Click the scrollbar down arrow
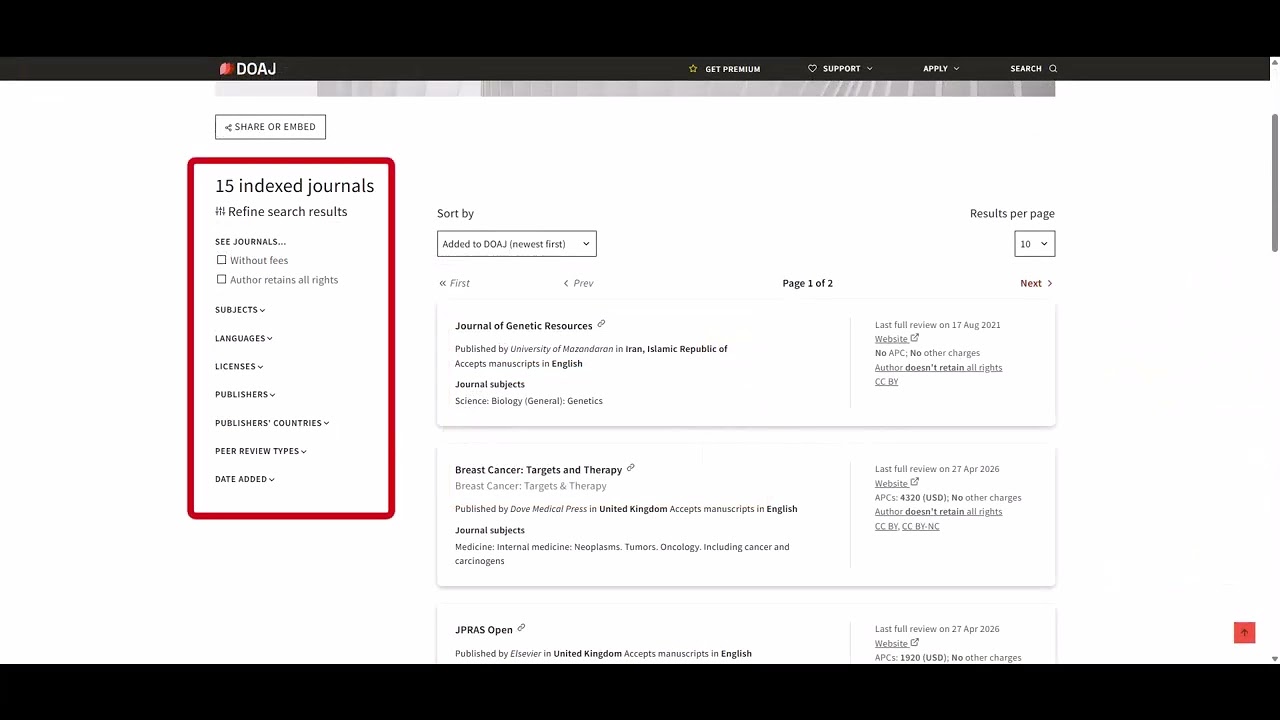 (1275, 659)
